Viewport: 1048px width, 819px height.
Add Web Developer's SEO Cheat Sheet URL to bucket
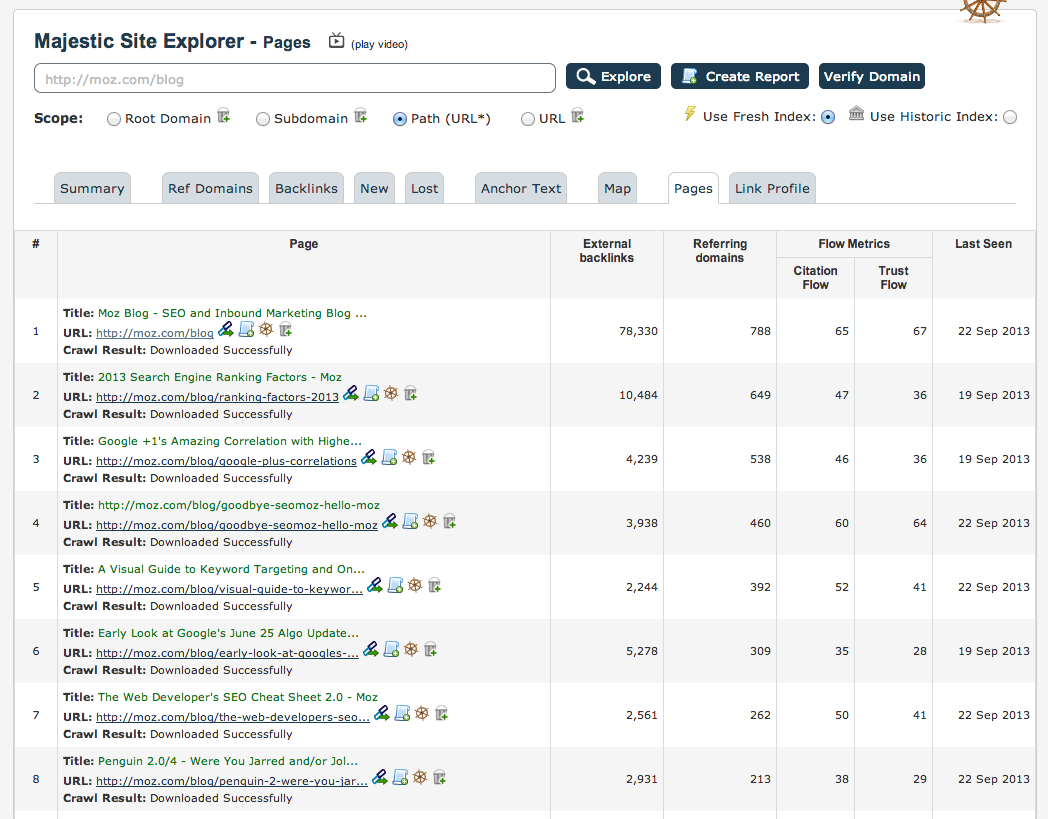[x=441, y=713]
